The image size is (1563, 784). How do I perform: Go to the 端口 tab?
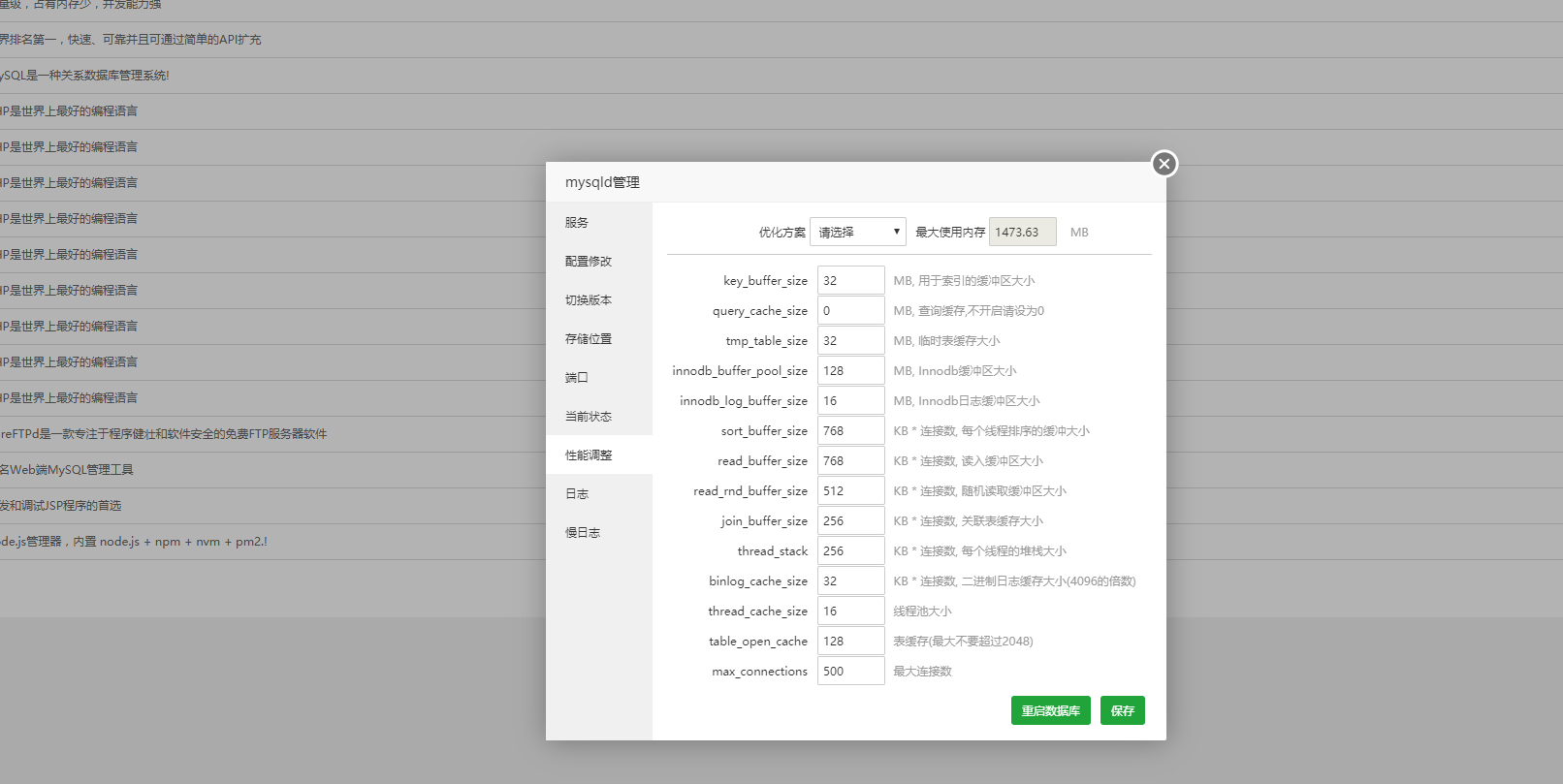click(599, 377)
